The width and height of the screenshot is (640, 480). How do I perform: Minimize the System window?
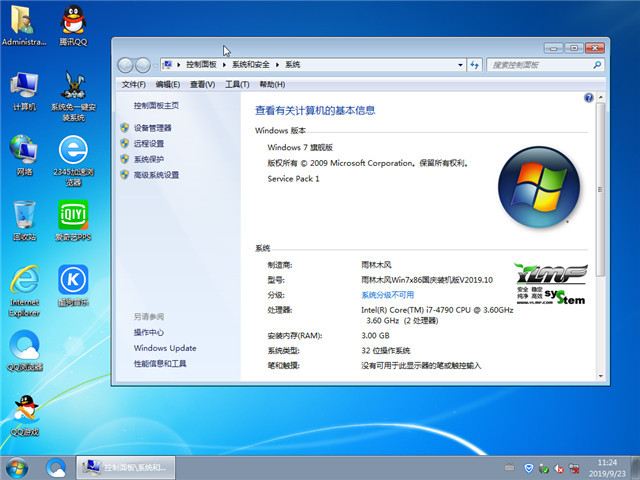(x=553, y=48)
